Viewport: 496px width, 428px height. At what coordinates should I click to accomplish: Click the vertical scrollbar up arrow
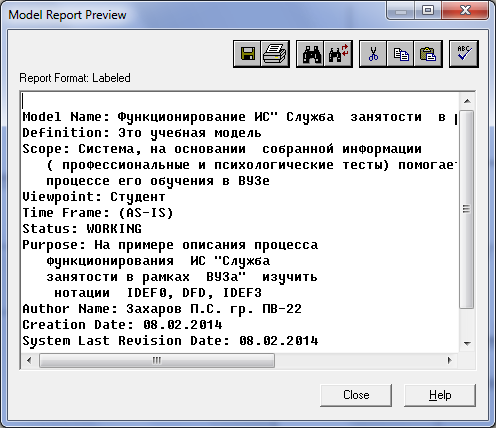[x=467, y=101]
